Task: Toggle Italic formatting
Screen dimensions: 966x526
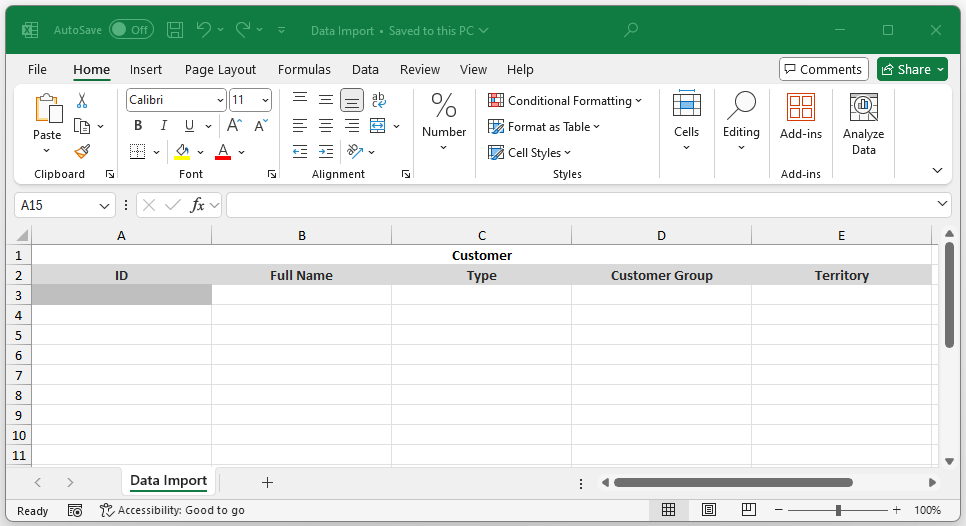Action: coord(164,126)
